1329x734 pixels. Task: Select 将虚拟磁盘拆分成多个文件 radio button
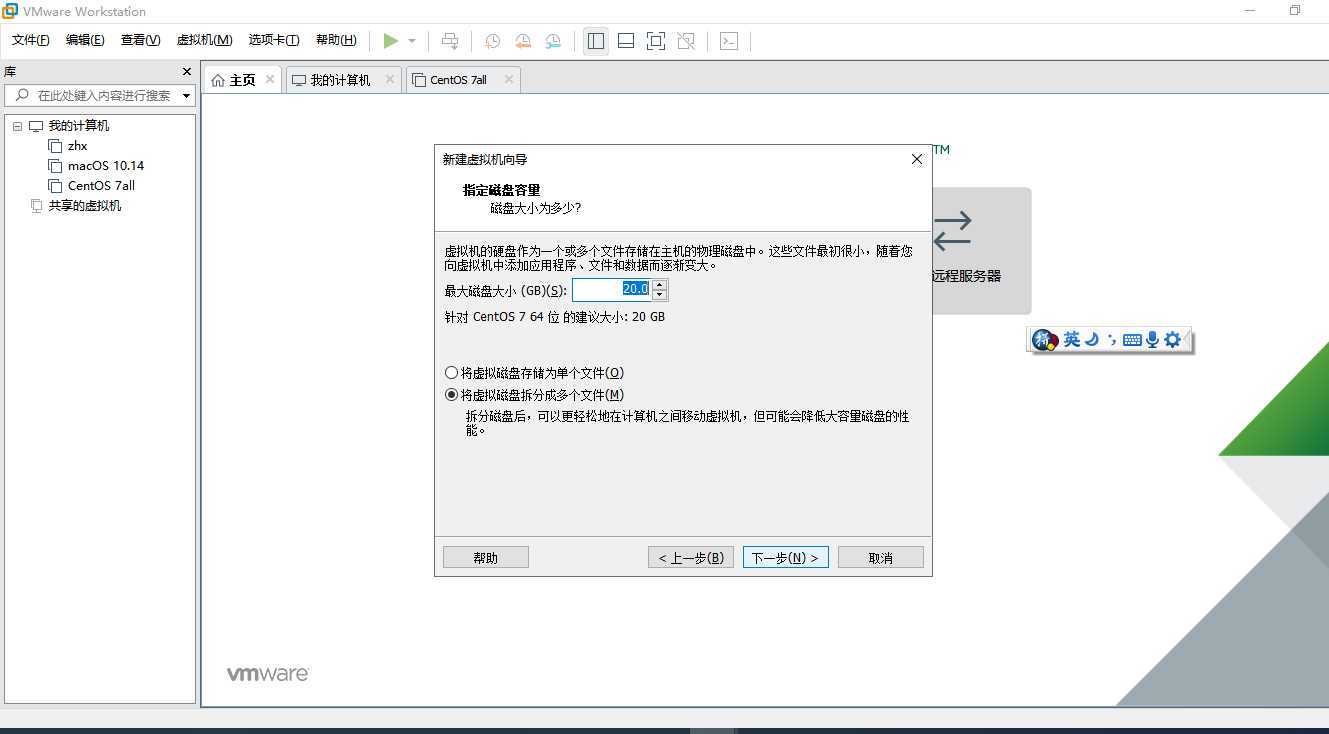click(x=451, y=395)
